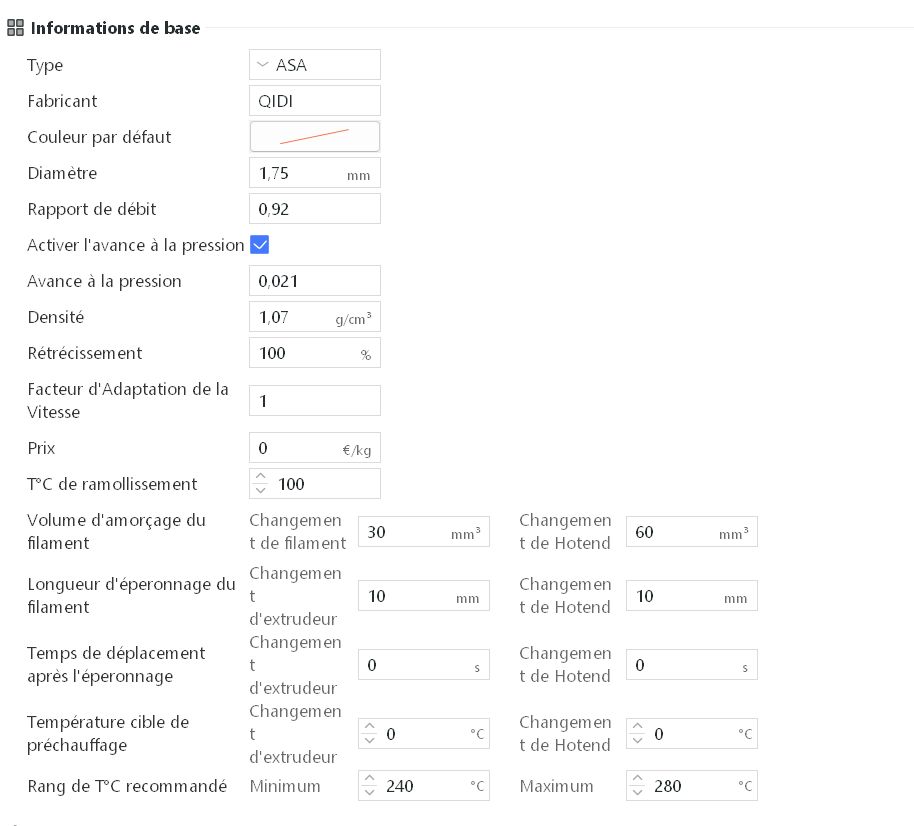Image resolution: width=914 pixels, height=826 pixels.
Task: Disable the Activer l'avance à la pression checkbox
Action: click(260, 245)
